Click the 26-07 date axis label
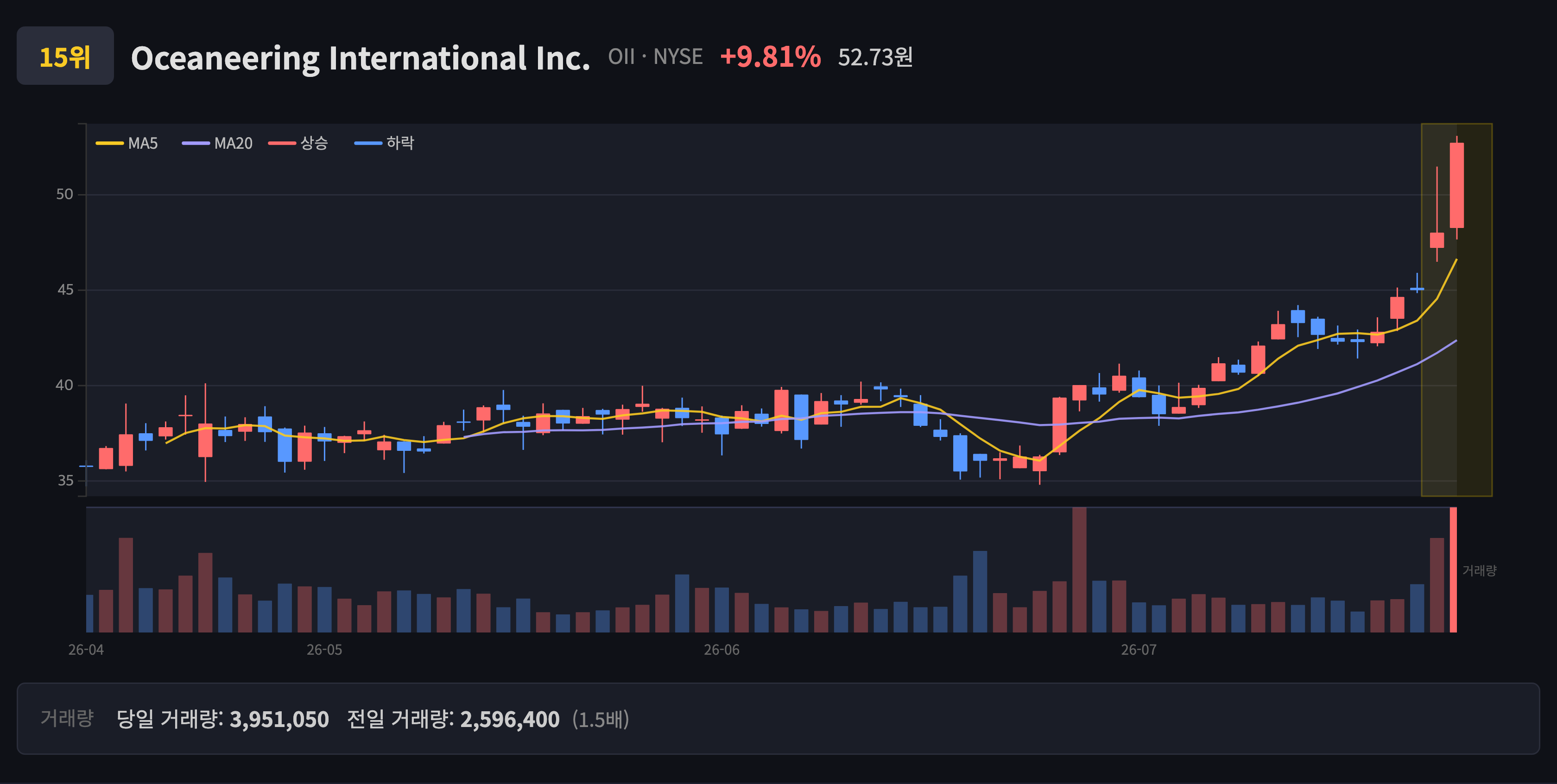This screenshot has width=1557, height=784. click(1139, 650)
